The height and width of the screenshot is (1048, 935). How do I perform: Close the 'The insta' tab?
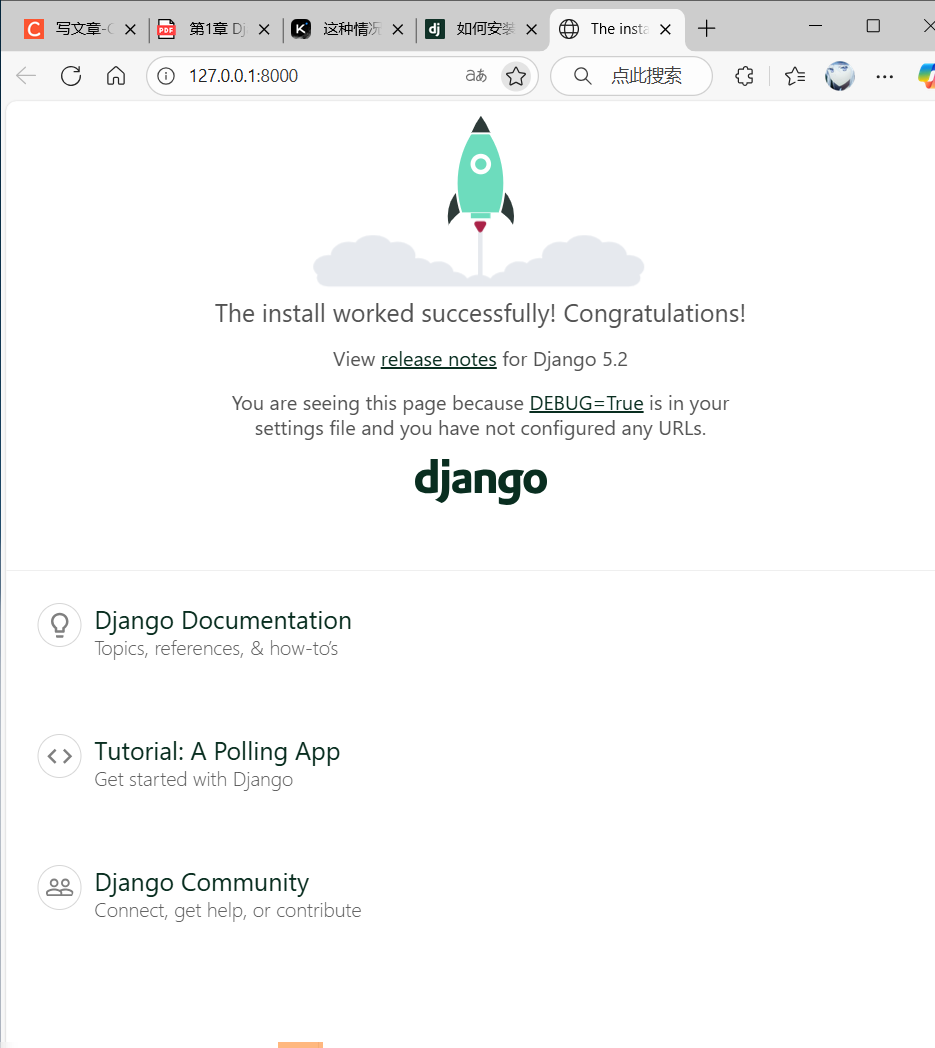pyautogui.click(x=665, y=29)
